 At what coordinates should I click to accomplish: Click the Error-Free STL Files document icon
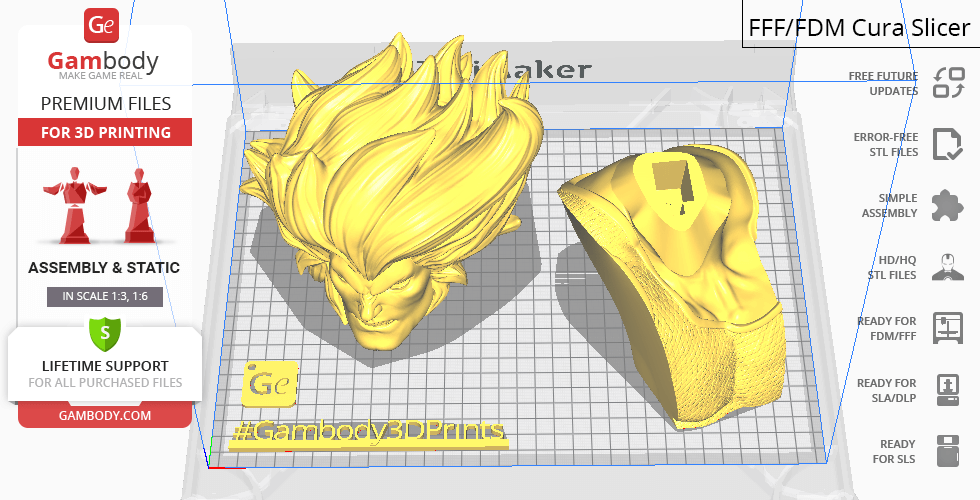click(947, 144)
